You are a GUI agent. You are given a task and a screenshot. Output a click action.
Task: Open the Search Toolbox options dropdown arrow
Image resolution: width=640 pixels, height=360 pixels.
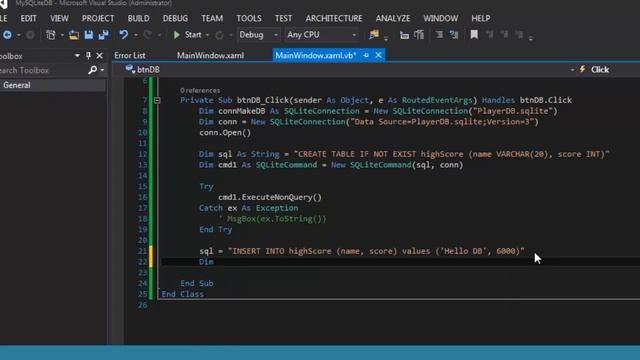(x=102, y=71)
